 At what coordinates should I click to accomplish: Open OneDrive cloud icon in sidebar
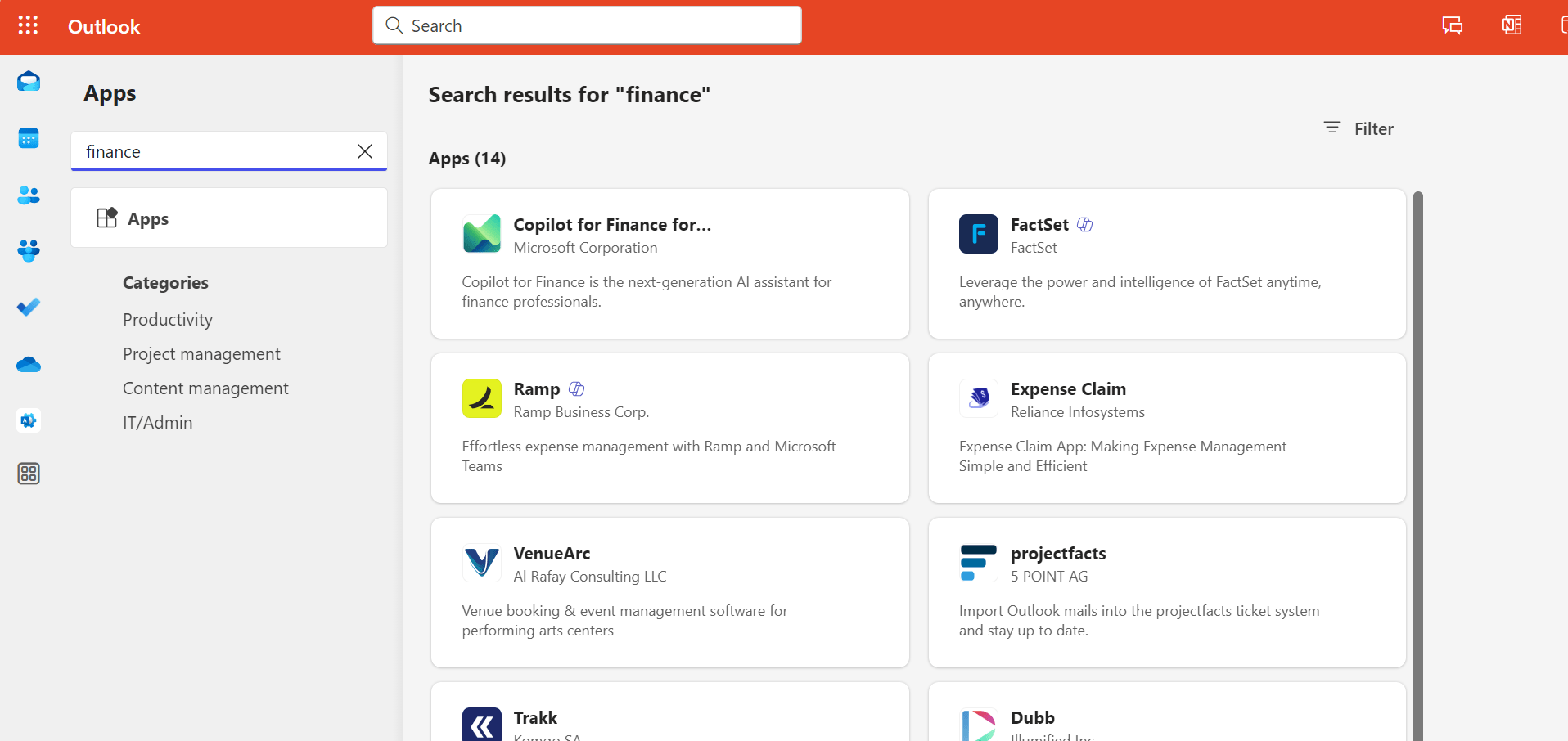pyautogui.click(x=29, y=365)
